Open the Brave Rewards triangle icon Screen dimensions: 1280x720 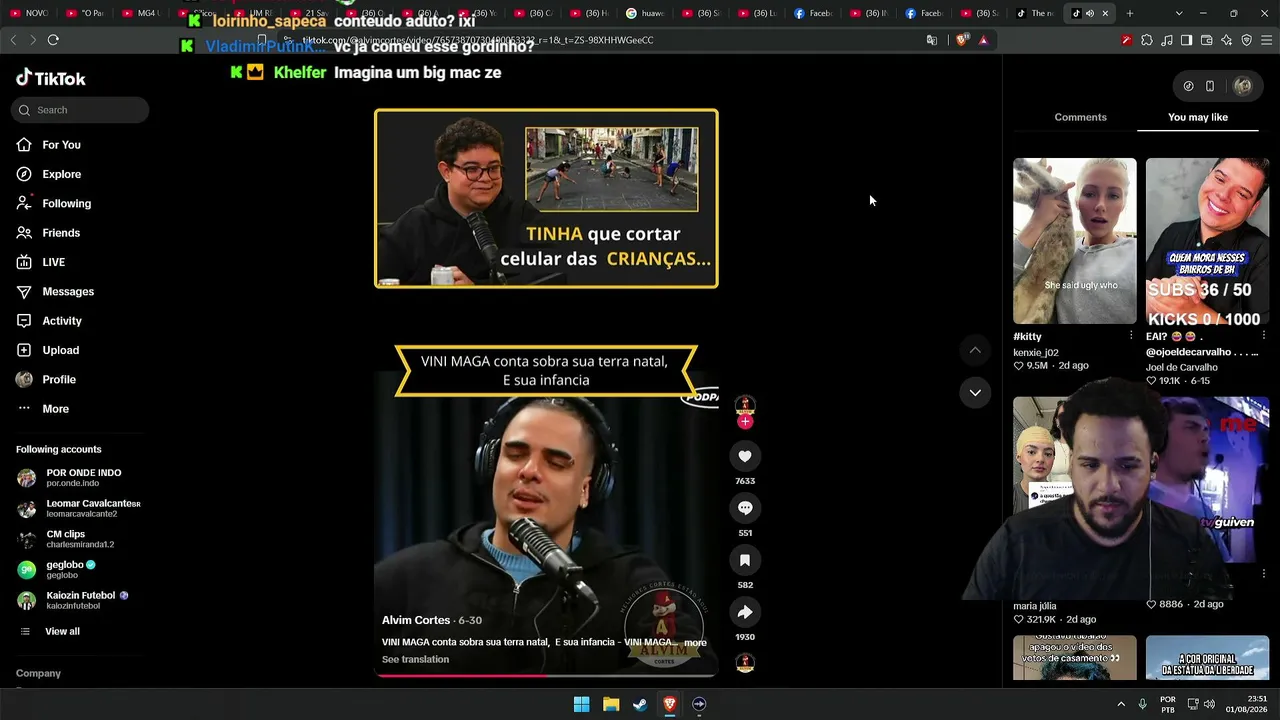pos(983,40)
